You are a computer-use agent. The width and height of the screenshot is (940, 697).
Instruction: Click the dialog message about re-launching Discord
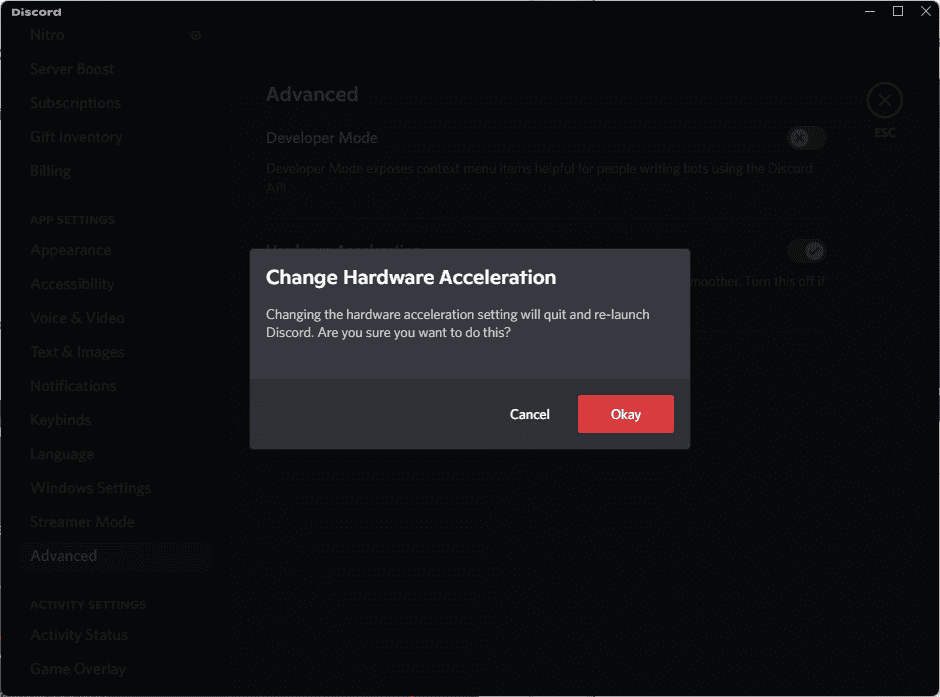[x=457, y=324]
